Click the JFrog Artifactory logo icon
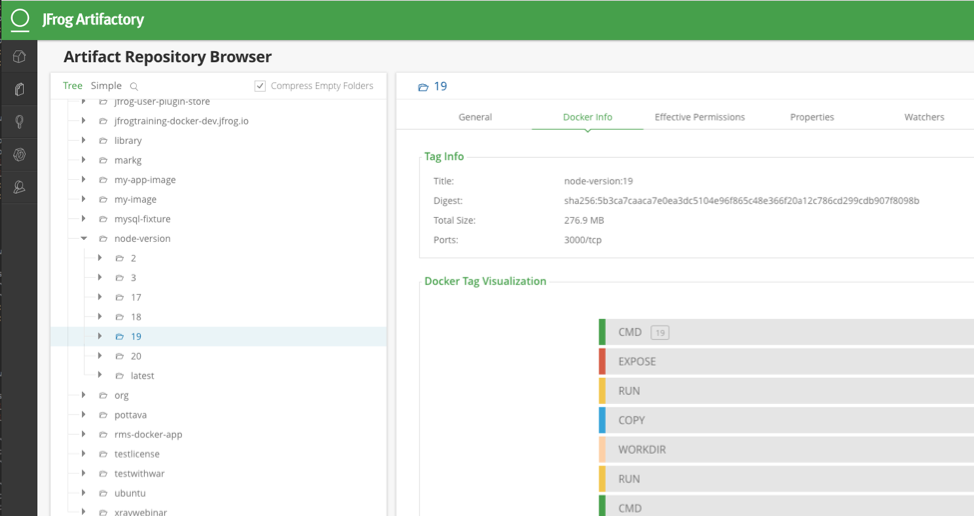The height and width of the screenshot is (516, 974). 20,19
